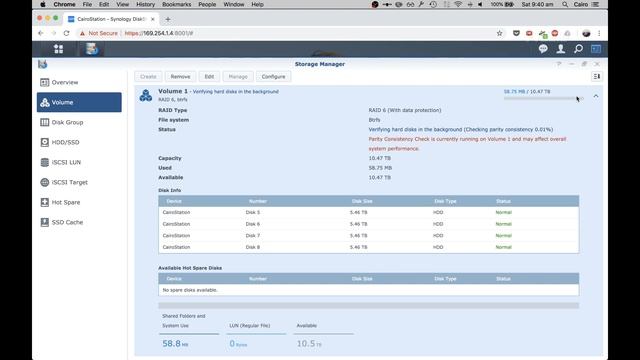Bookmark this page with the star icon
The height and width of the screenshot is (360, 640).
coord(500,33)
